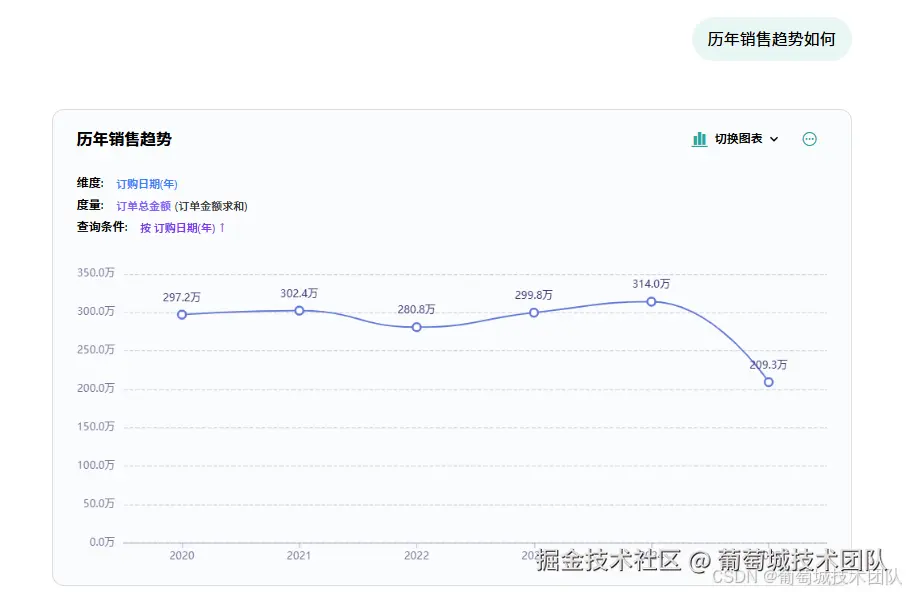Click the 299.8万 value label
This screenshot has height=592, width=906.
pos(533,295)
